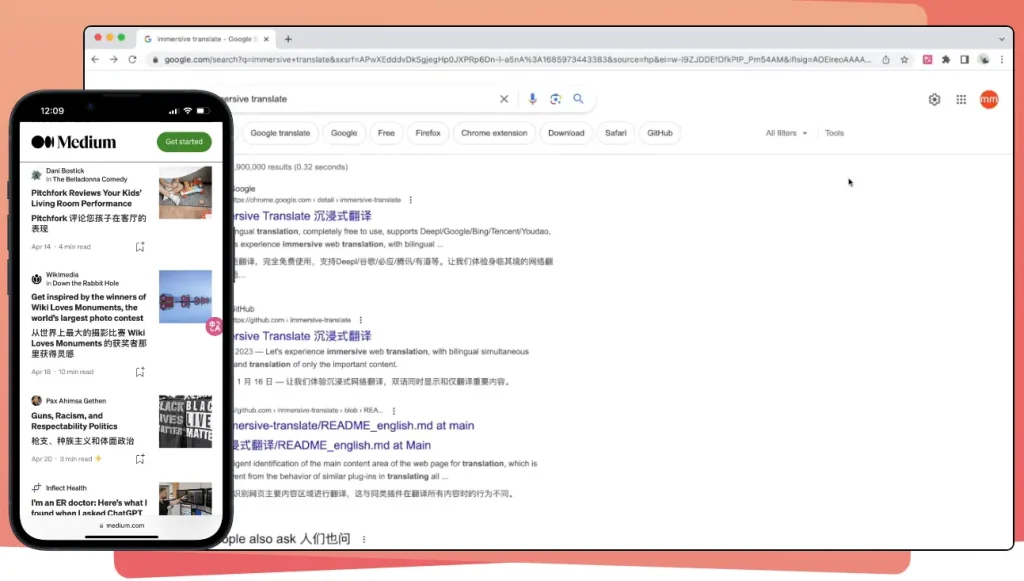The width and height of the screenshot is (1024, 581).
Task: Open options dots beside blob REA... result
Action: click(x=394, y=411)
